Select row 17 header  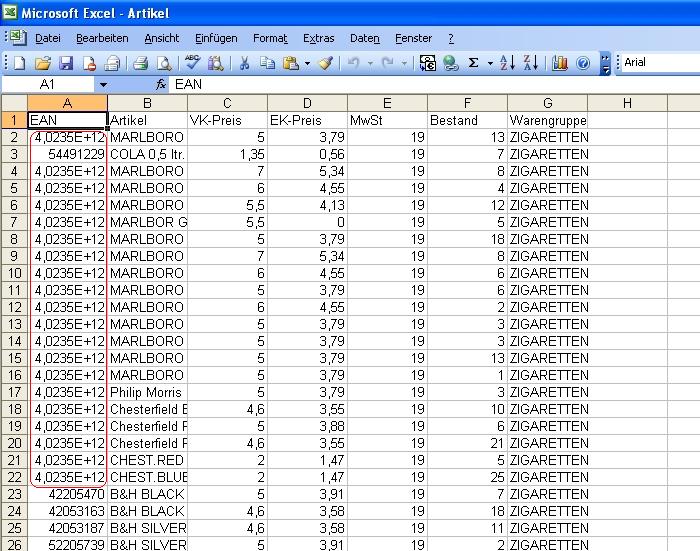point(14,392)
